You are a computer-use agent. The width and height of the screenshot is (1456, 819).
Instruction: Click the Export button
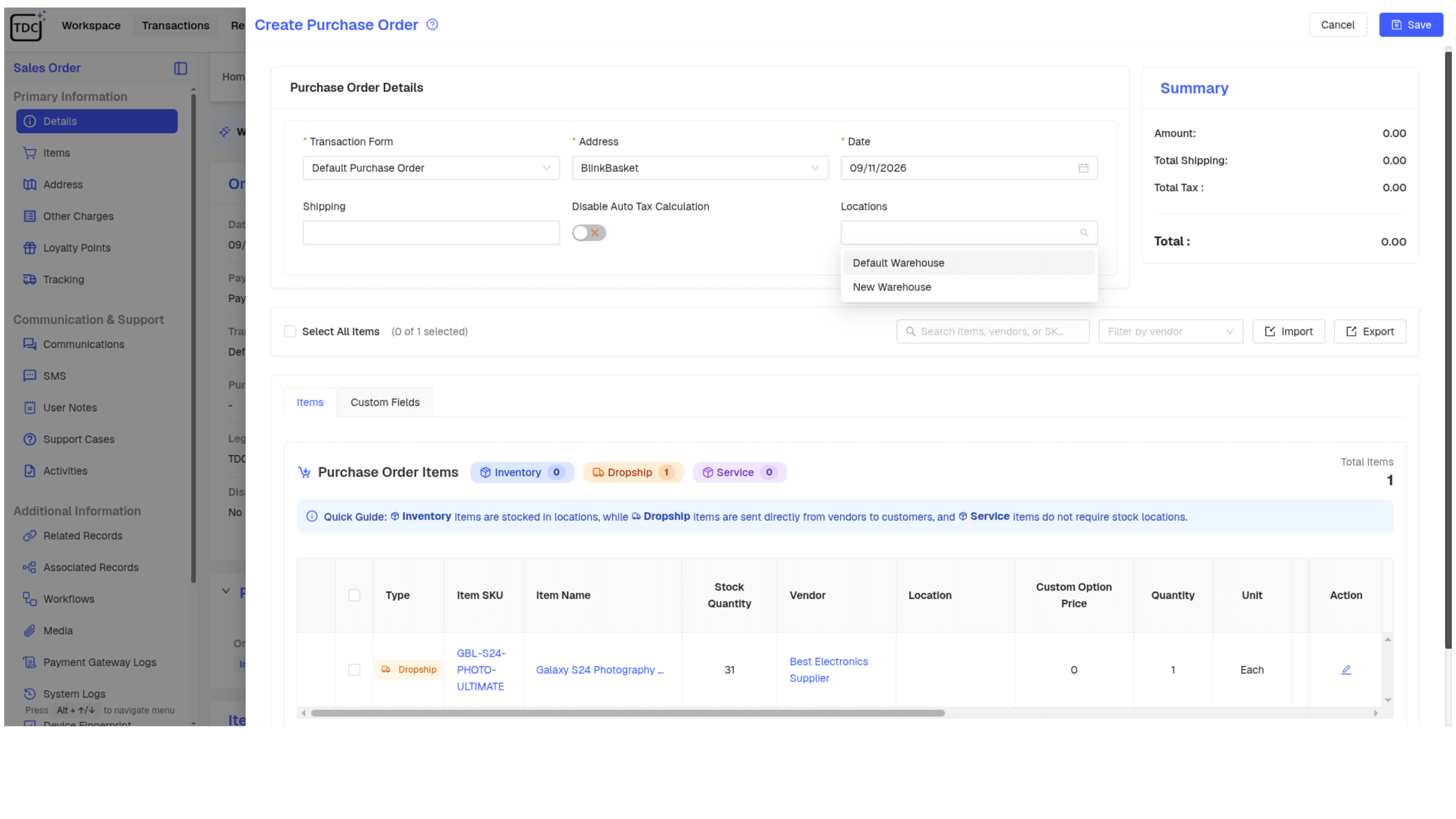pyautogui.click(x=1370, y=332)
